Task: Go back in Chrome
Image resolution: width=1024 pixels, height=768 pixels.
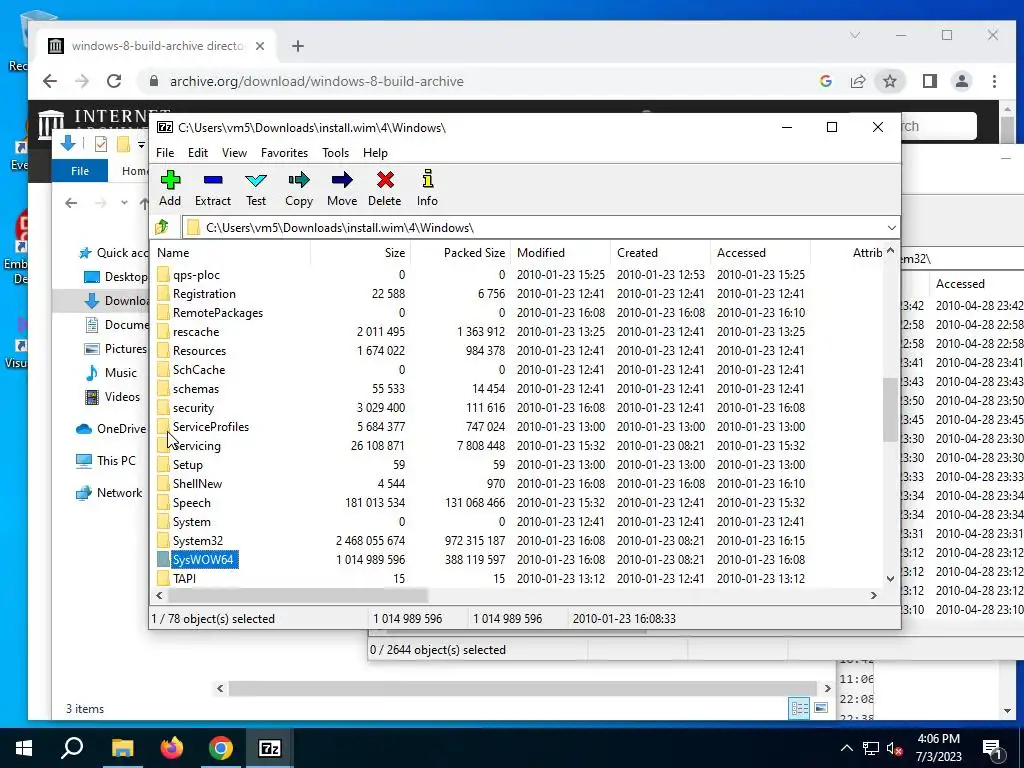Action: pyautogui.click(x=50, y=81)
